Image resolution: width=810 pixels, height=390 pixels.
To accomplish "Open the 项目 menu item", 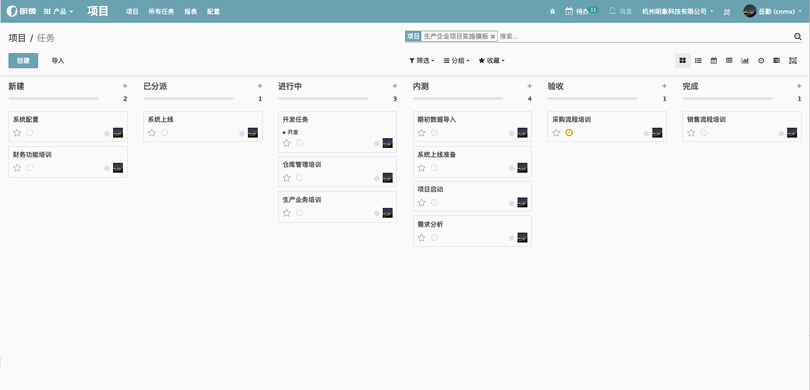I will [132, 11].
